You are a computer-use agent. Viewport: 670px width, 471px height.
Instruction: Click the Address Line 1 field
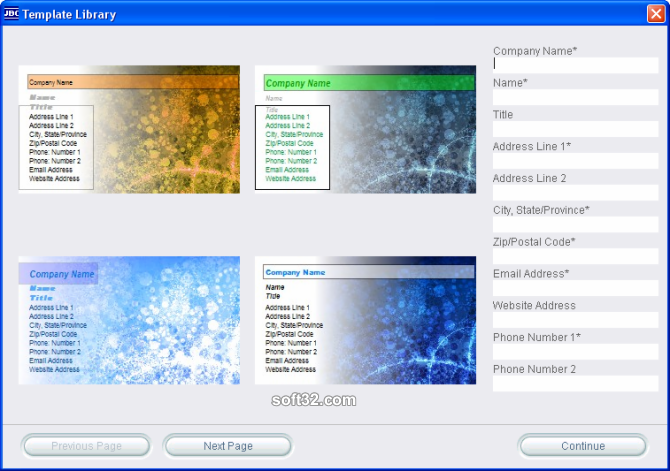[576, 161]
